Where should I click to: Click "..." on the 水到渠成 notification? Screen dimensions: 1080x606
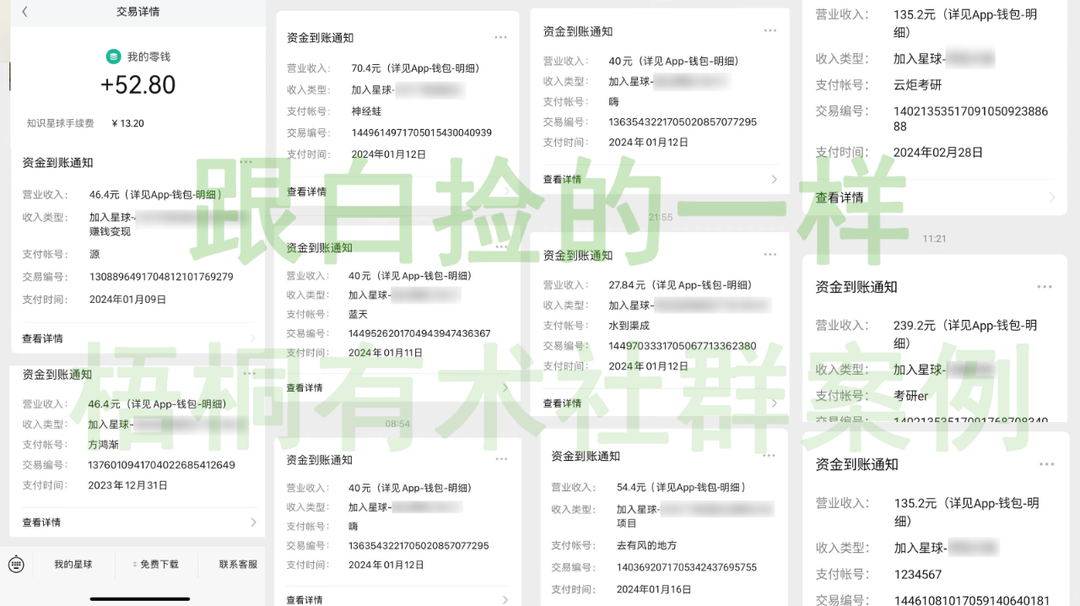pyautogui.click(x=768, y=254)
